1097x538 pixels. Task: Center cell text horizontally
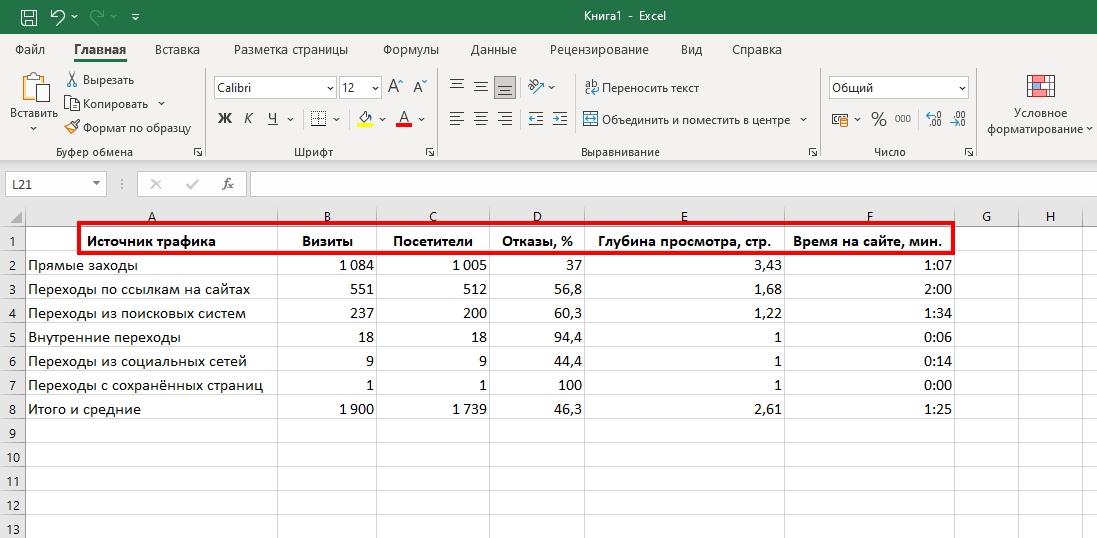click(x=481, y=119)
